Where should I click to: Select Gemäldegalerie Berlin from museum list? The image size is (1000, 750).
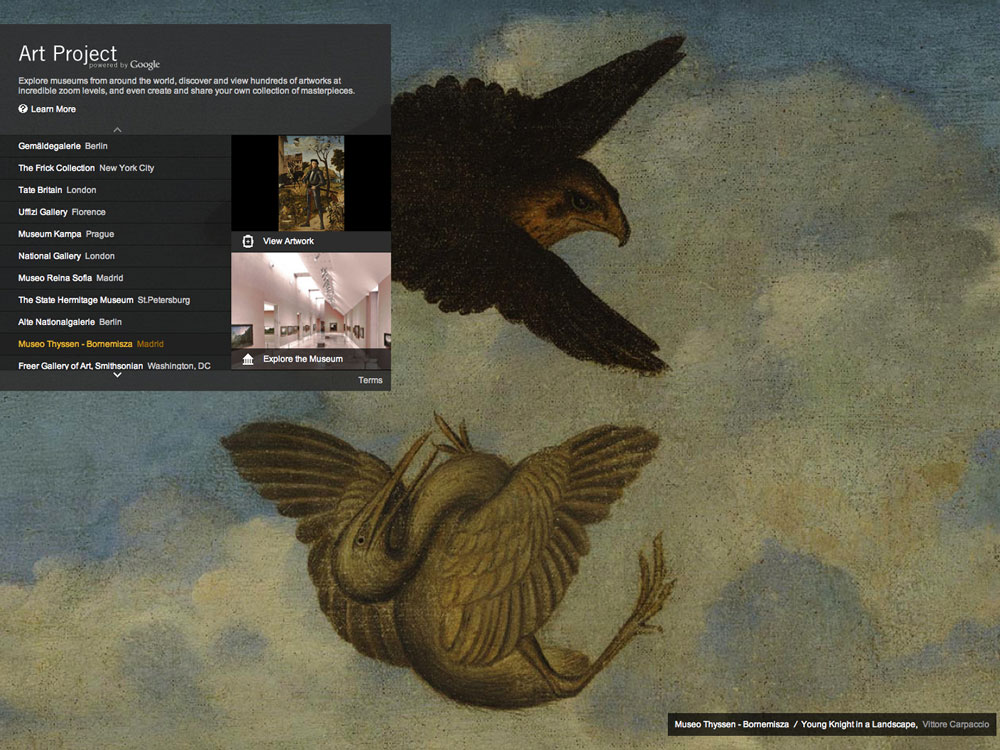coord(115,146)
